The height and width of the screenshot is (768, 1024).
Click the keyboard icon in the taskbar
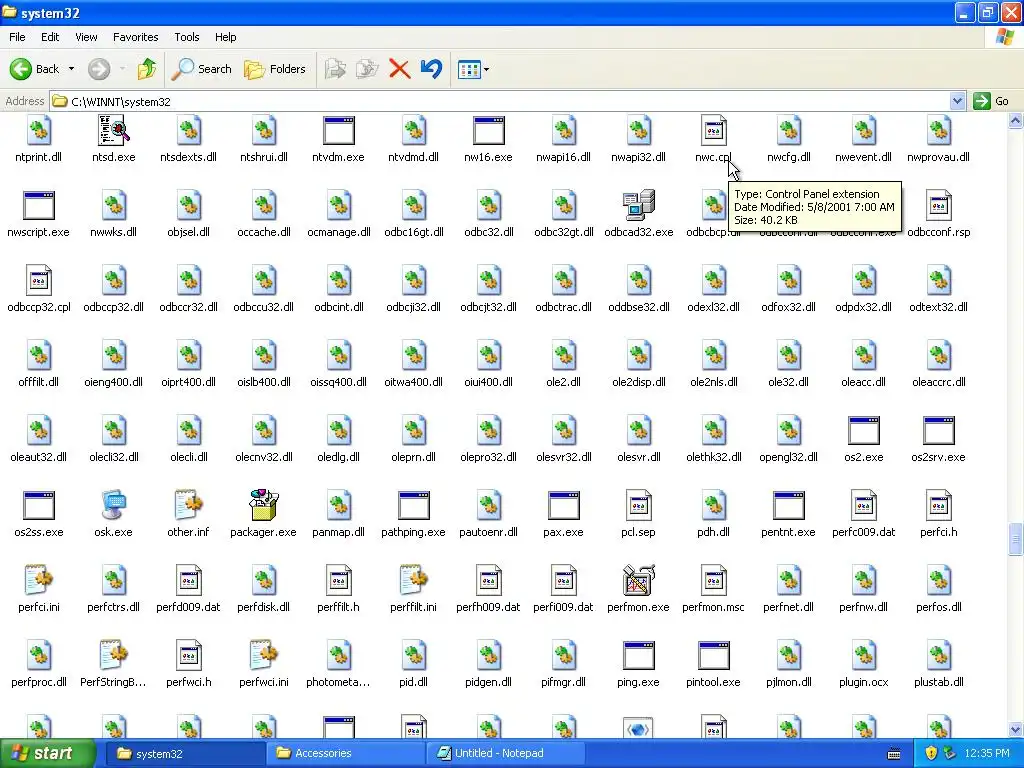click(x=894, y=754)
